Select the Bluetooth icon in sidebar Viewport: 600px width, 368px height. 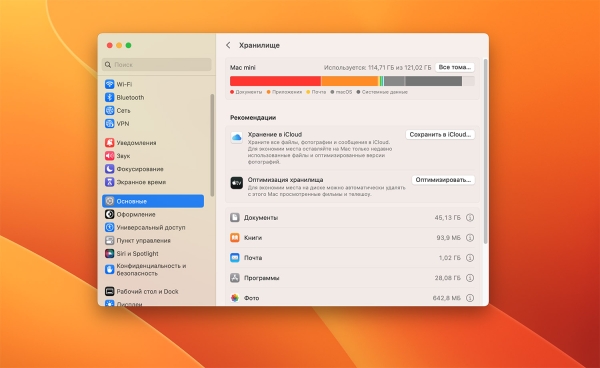(x=109, y=97)
